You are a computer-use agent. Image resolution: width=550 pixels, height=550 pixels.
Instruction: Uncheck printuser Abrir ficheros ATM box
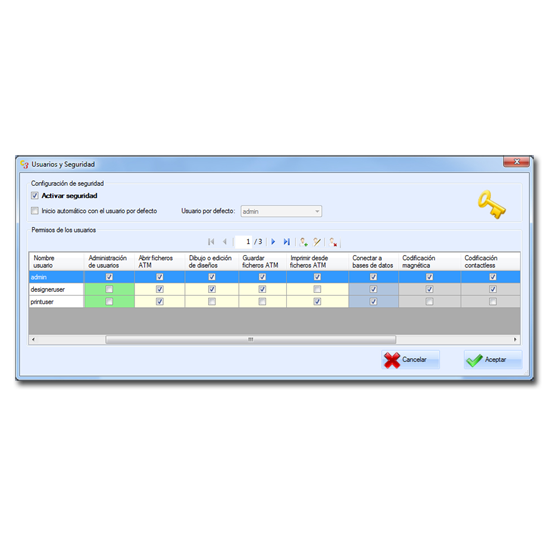[160, 301]
